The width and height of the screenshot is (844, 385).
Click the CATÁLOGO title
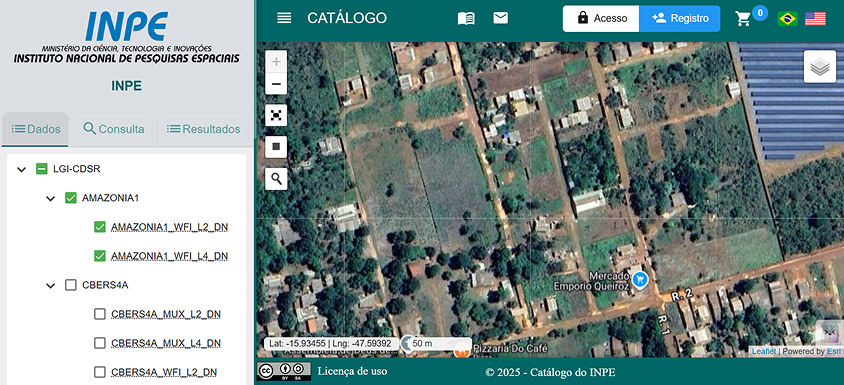click(347, 18)
